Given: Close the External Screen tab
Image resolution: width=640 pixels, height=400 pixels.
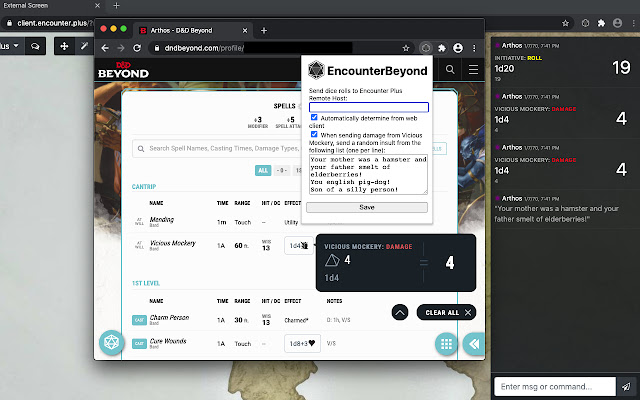Looking at the screenshot, I should [97, 6].
